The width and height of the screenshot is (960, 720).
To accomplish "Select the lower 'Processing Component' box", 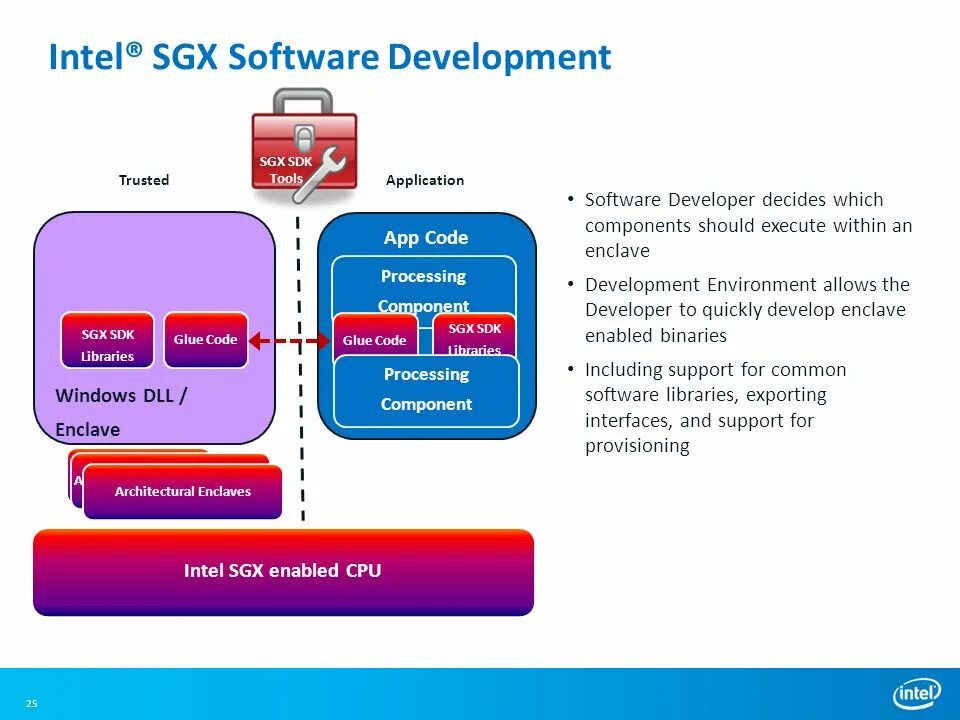I will 427,391.
